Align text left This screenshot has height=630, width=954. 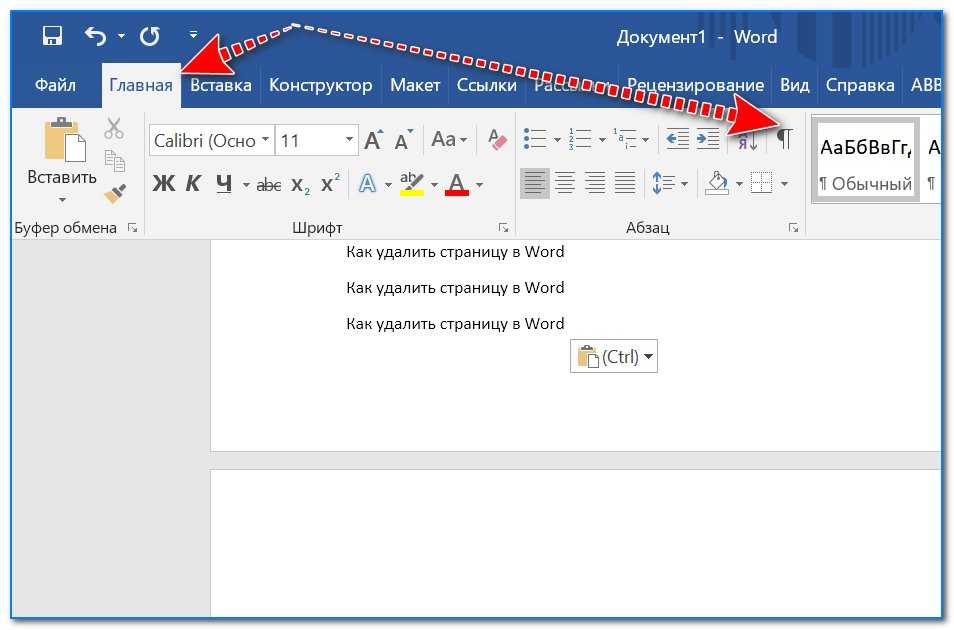pos(535,183)
